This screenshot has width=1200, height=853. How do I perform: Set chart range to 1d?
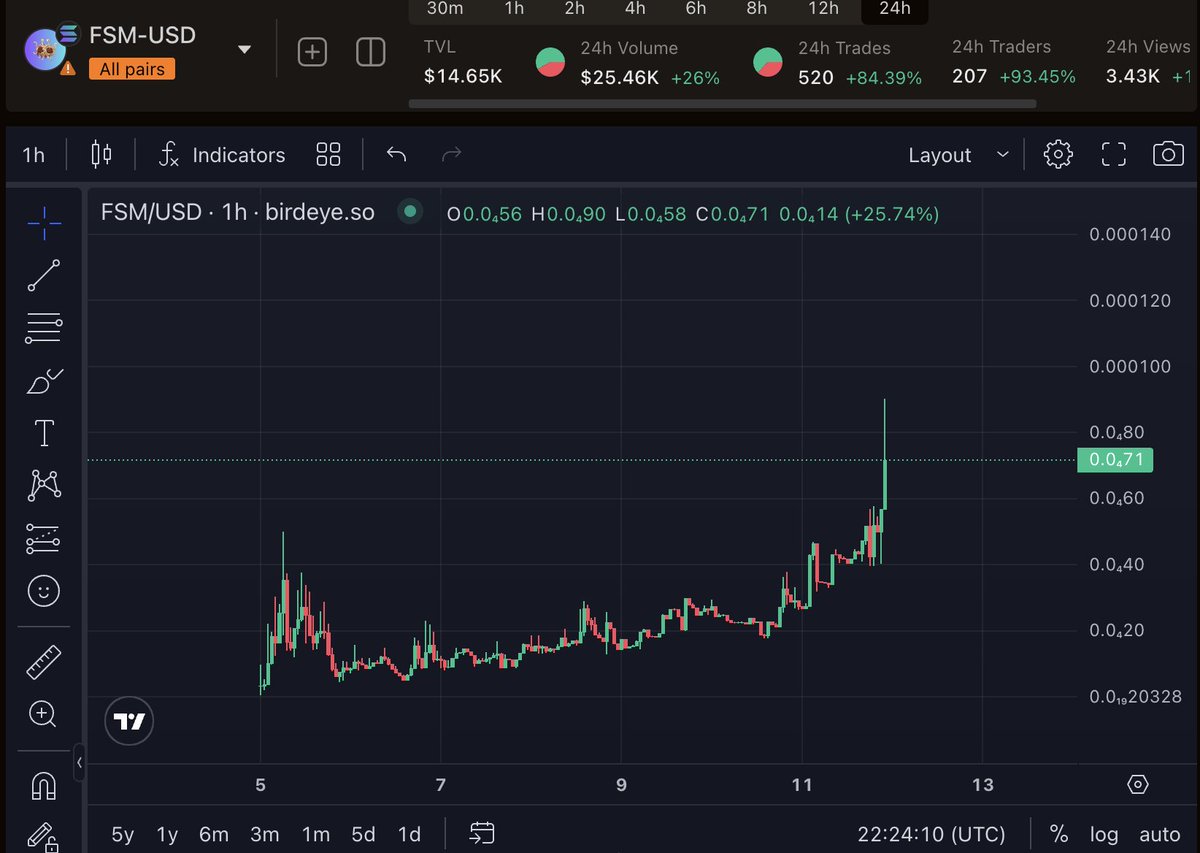(x=409, y=834)
